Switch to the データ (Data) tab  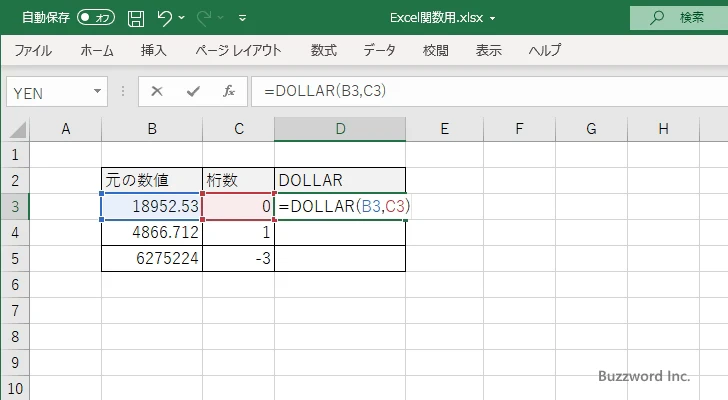pos(379,50)
